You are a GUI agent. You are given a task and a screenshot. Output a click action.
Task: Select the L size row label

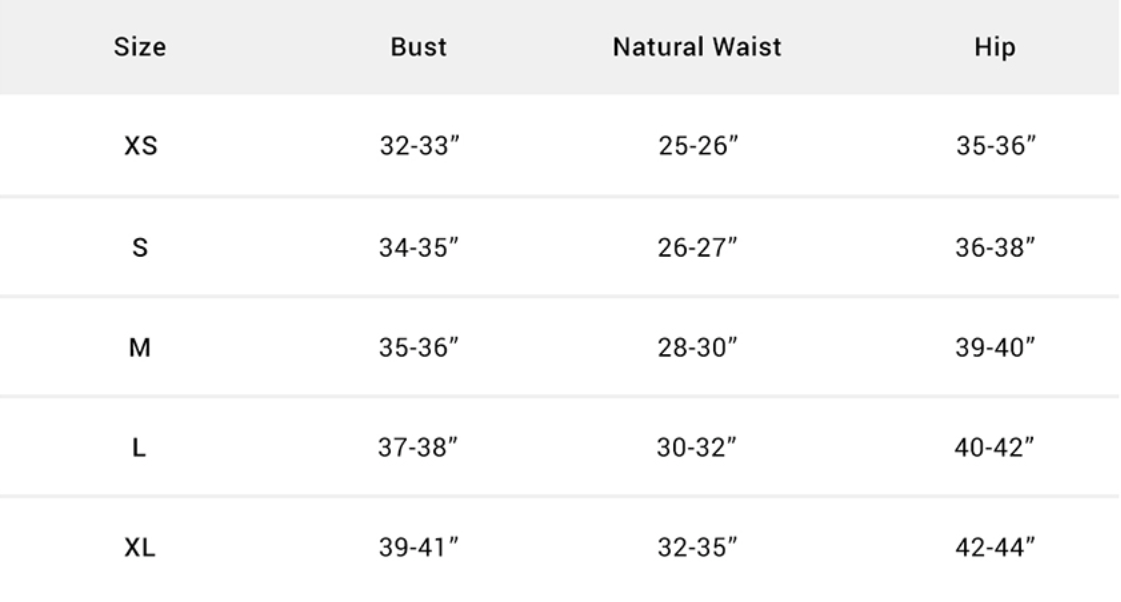pyautogui.click(x=140, y=448)
